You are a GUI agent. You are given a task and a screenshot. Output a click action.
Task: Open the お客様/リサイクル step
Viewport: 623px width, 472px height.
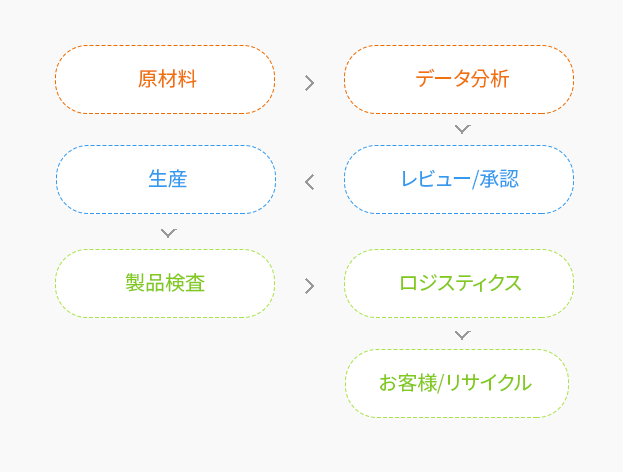coord(457,383)
